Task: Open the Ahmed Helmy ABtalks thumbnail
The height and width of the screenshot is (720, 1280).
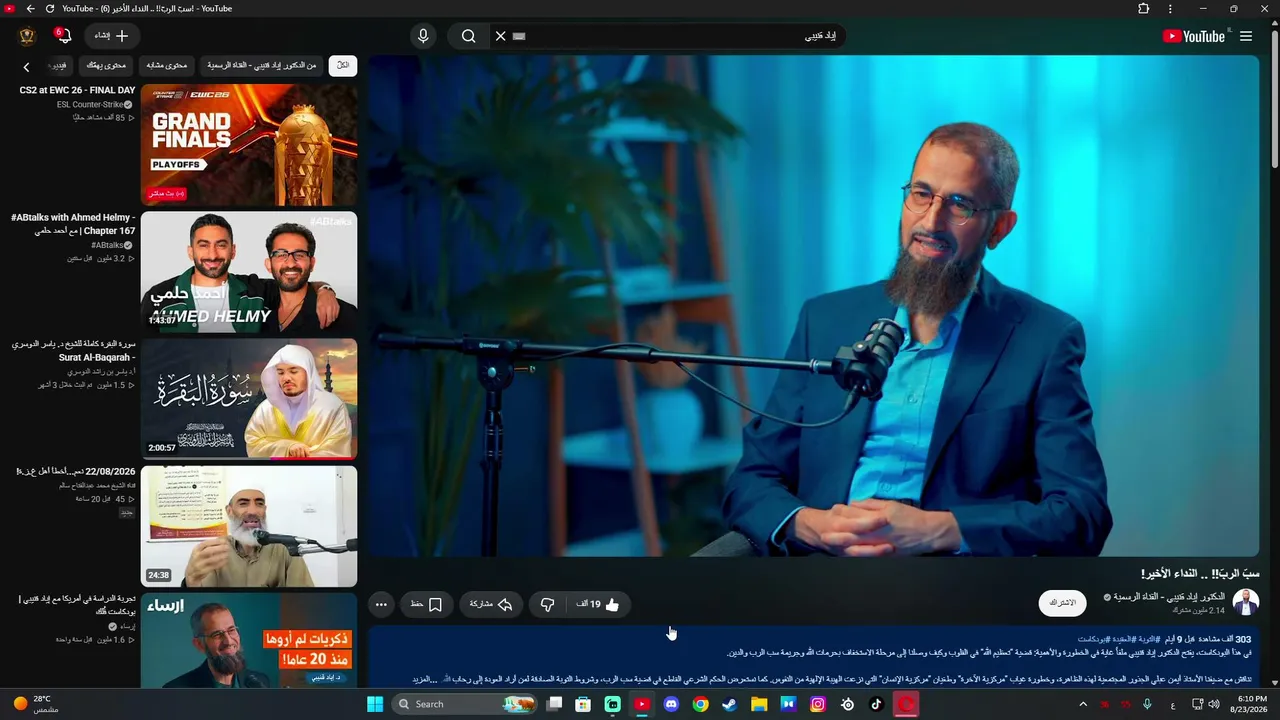Action: 249,272
